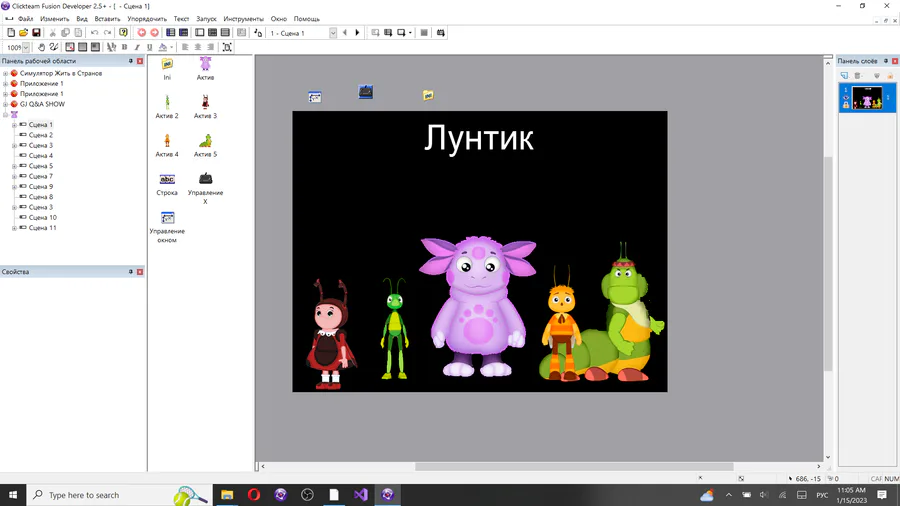The image size is (900, 506).
Task: Select the Управление X object icon
Action: click(205, 179)
